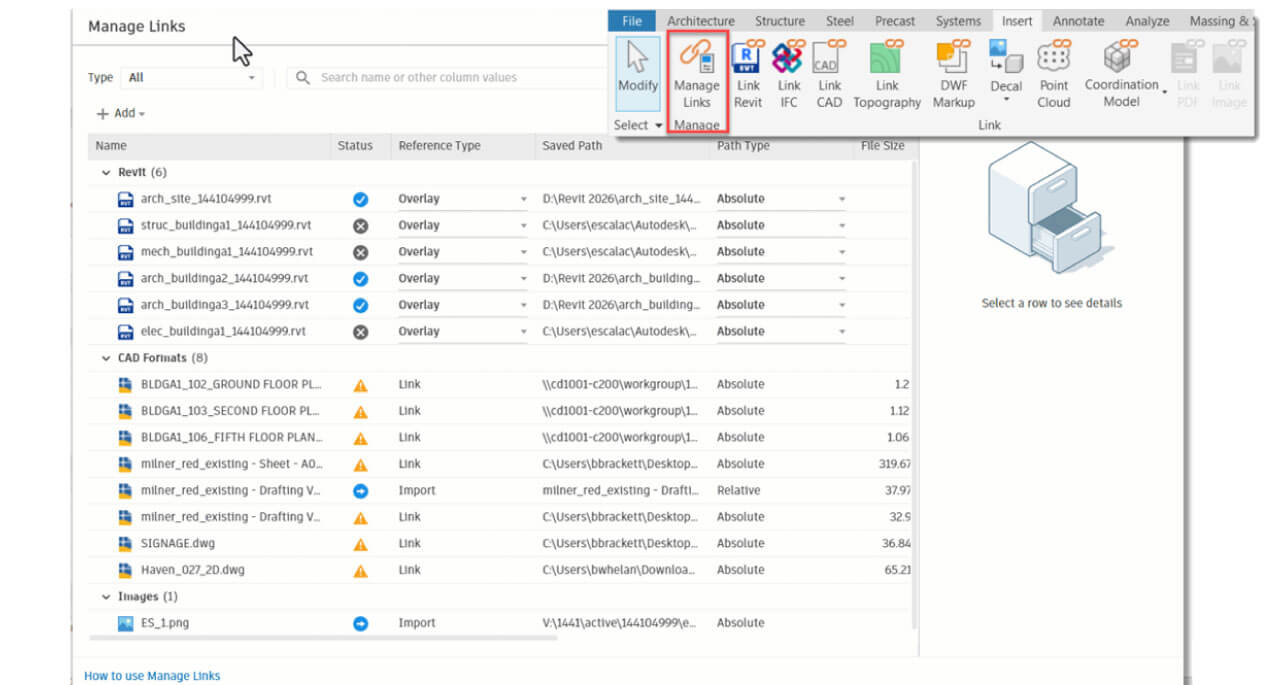1267x685 pixels.
Task: Open Reference Type dropdown for elec_buildinga1_144104999.rvt
Action: pyautogui.click(x=462, y=331)
